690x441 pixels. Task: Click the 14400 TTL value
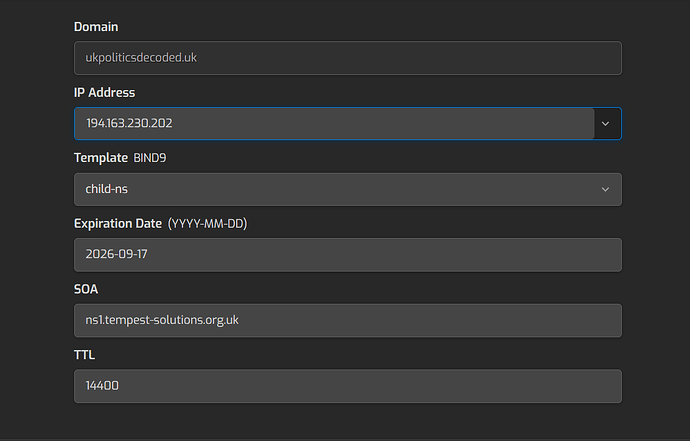[103, 386]
